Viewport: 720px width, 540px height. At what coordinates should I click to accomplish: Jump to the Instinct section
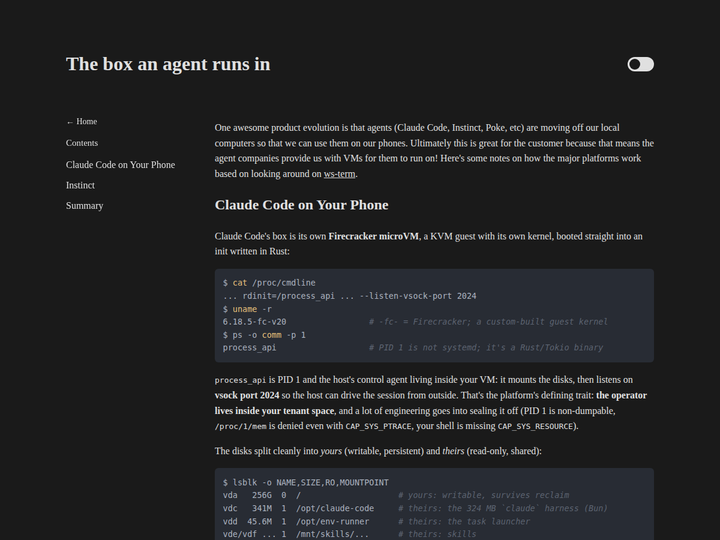click(x=80, y=186)
